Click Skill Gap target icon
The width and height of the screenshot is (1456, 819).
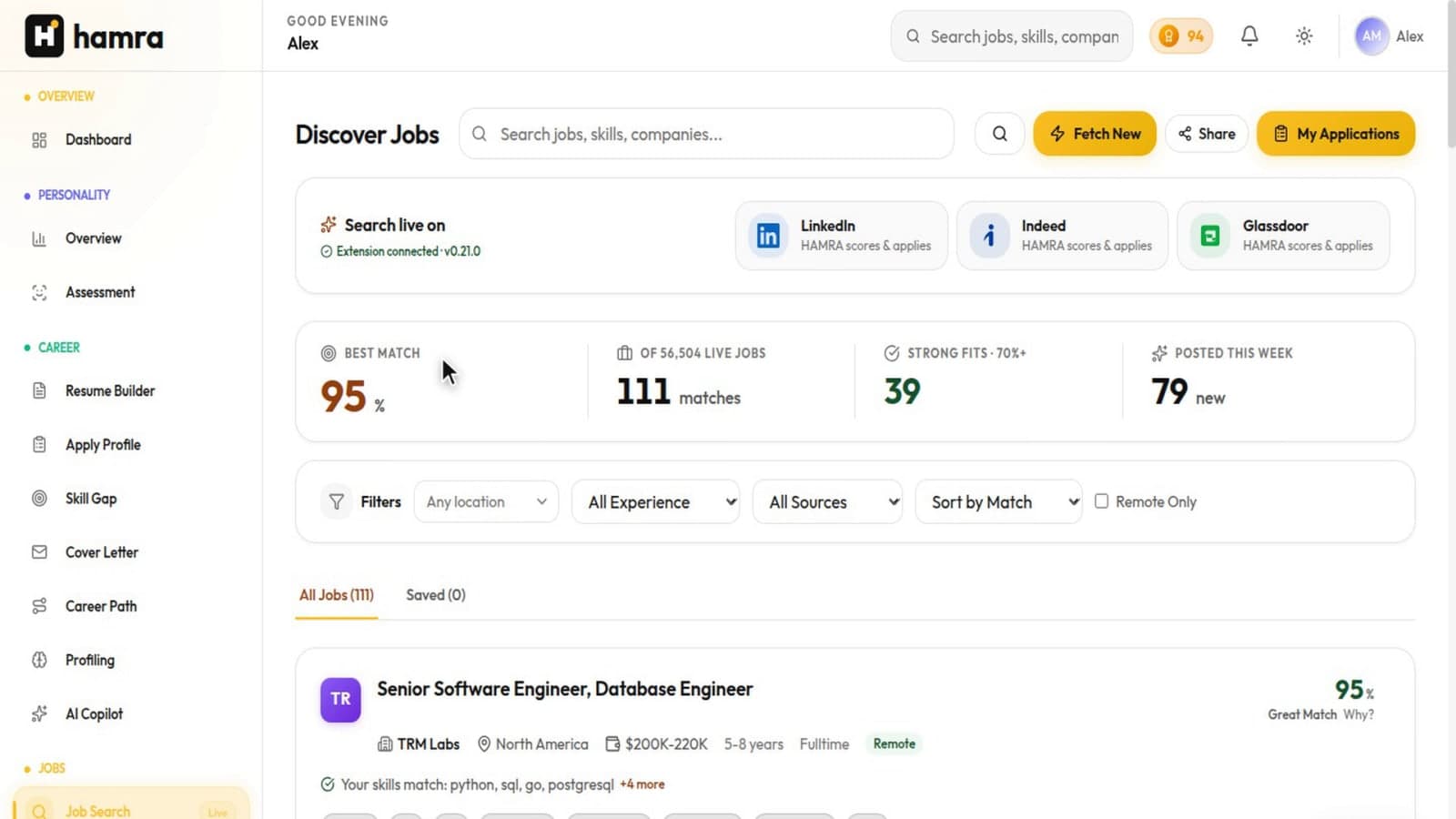pyautogui.click(x=39, y=499)
